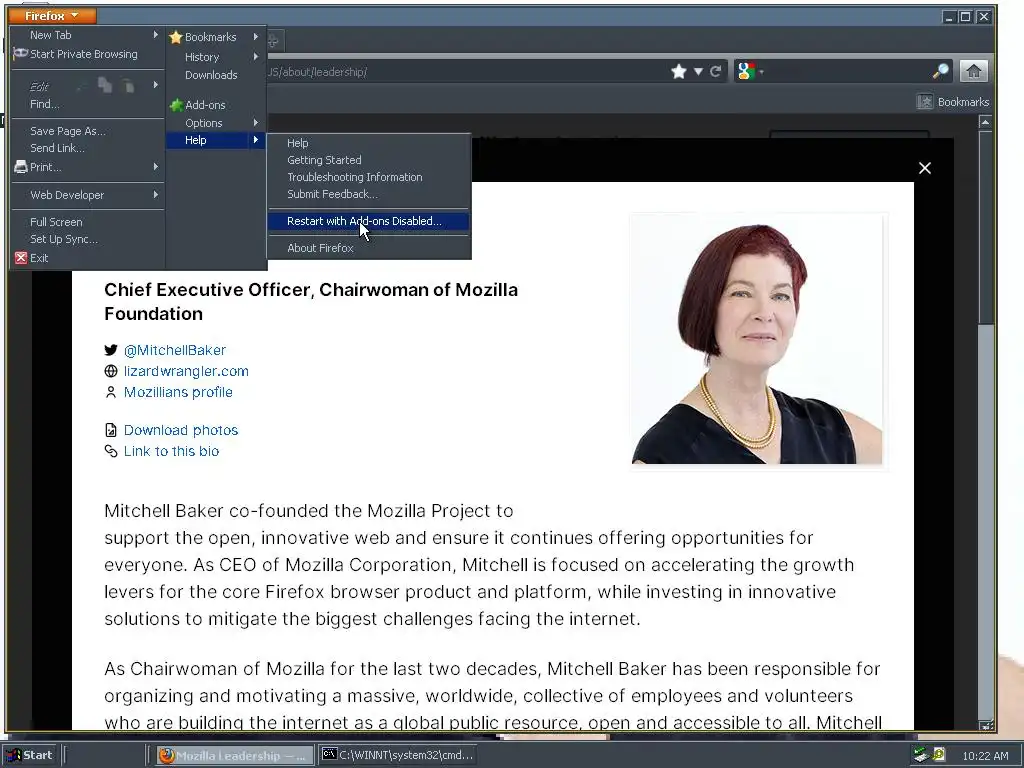This screenshot has width=1024, height=768.
Task: Close the bio overlay with the X
Action: click(x=925, y=168)
